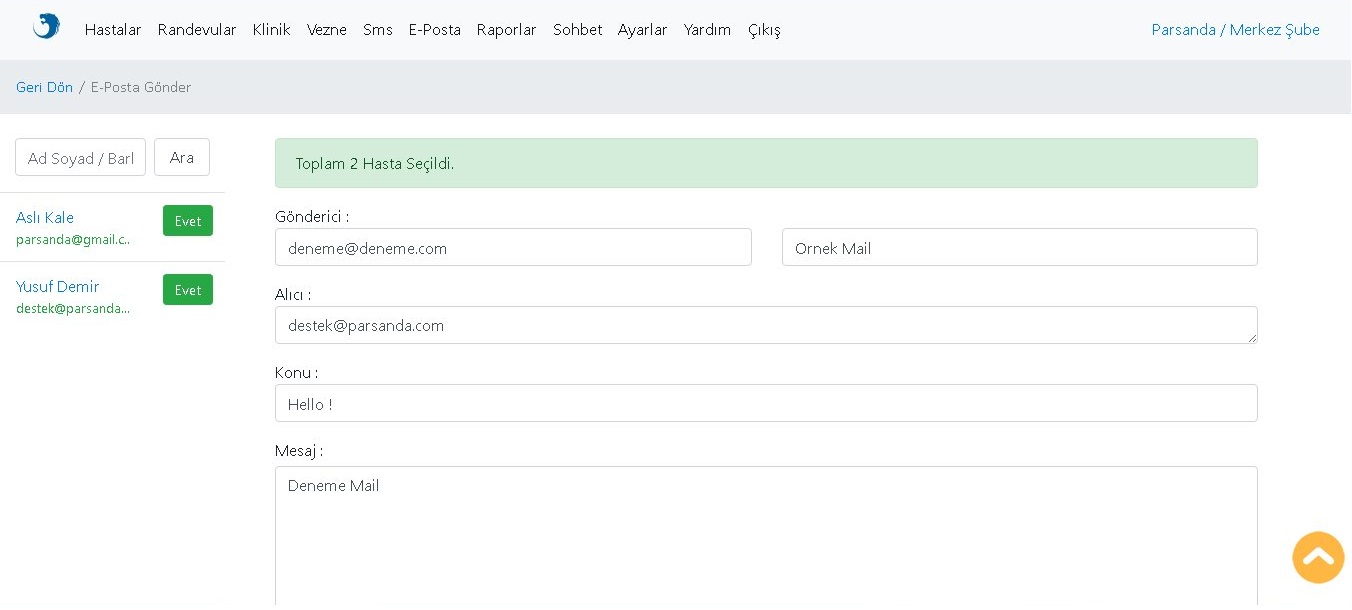Click Çıkış to log out
Screen dimensions: 1352x610
coord(764,30)
